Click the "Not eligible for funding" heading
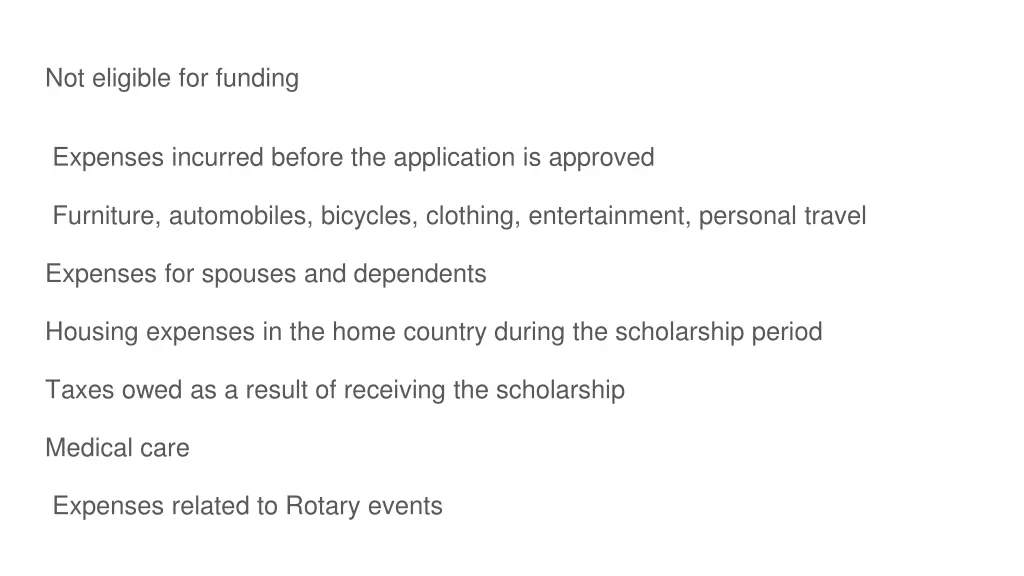Viewport: 1024px width, 576px height. click(171, 78)
